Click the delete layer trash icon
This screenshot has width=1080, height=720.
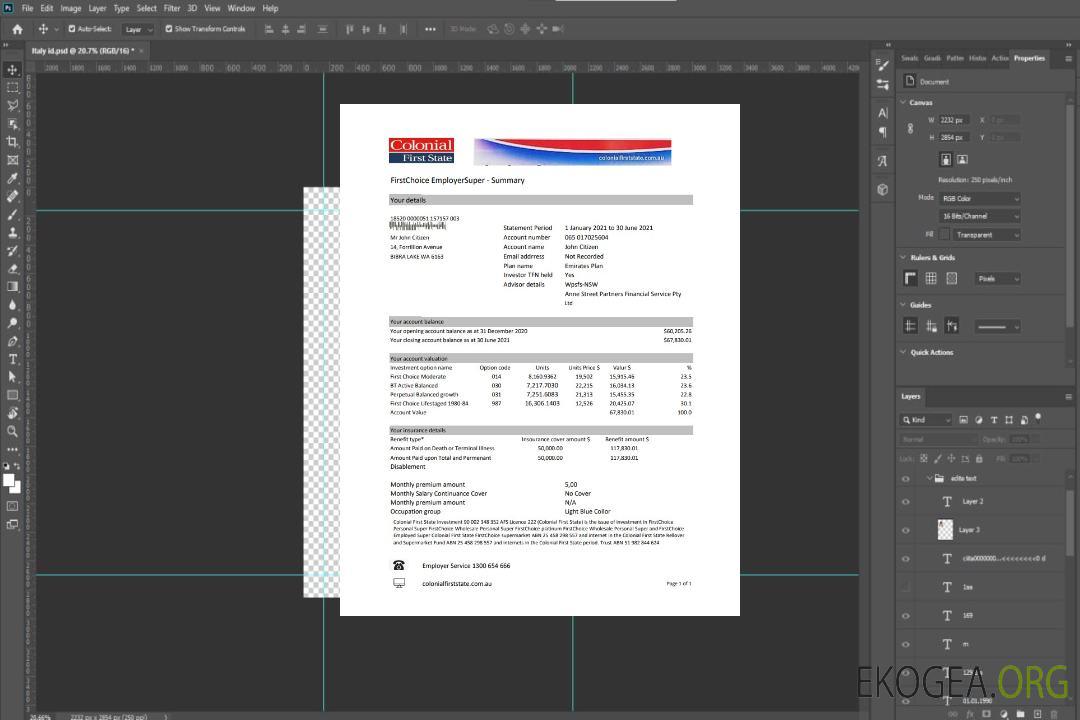pyautogui.click(x=1054, y=714)
